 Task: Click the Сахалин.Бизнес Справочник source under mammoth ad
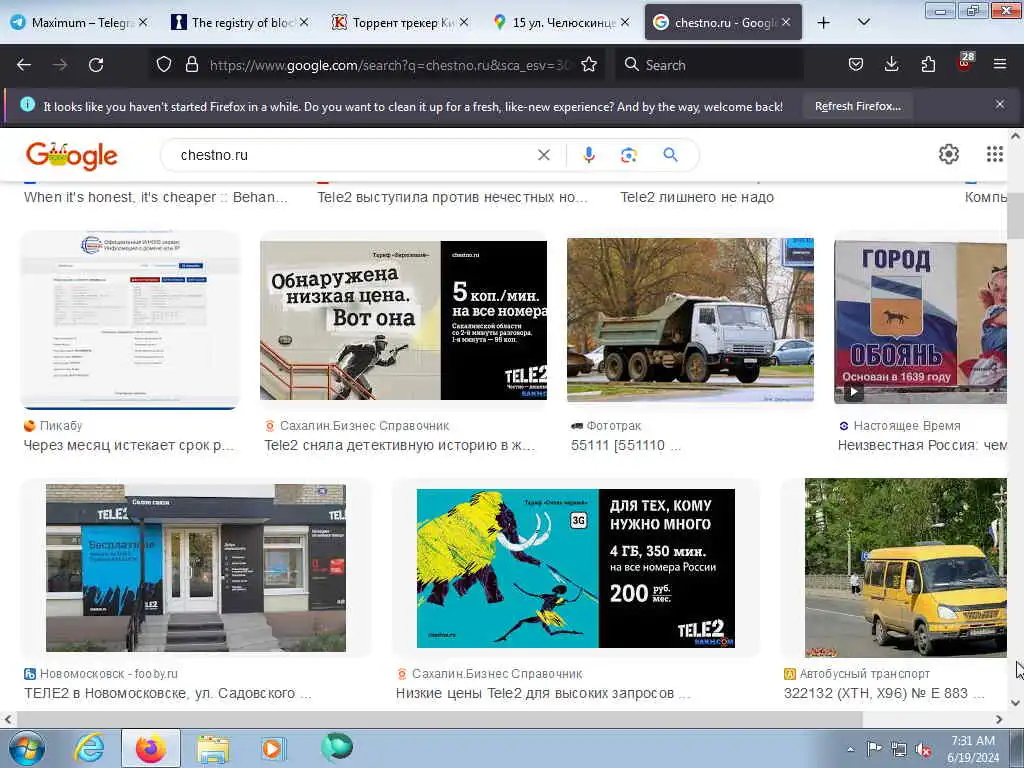coord(497,674)
